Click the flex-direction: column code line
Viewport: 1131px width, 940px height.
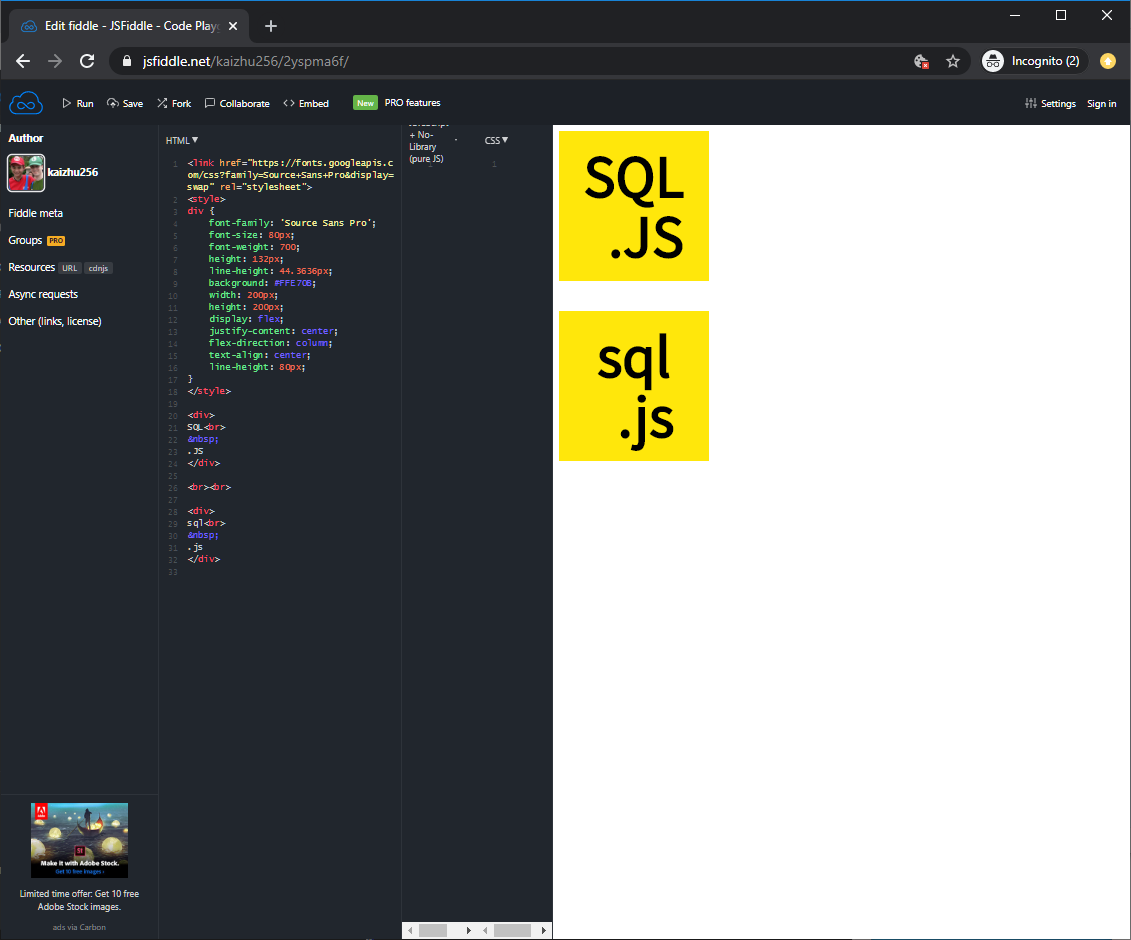pyautogui.click(x=270, y=343)
